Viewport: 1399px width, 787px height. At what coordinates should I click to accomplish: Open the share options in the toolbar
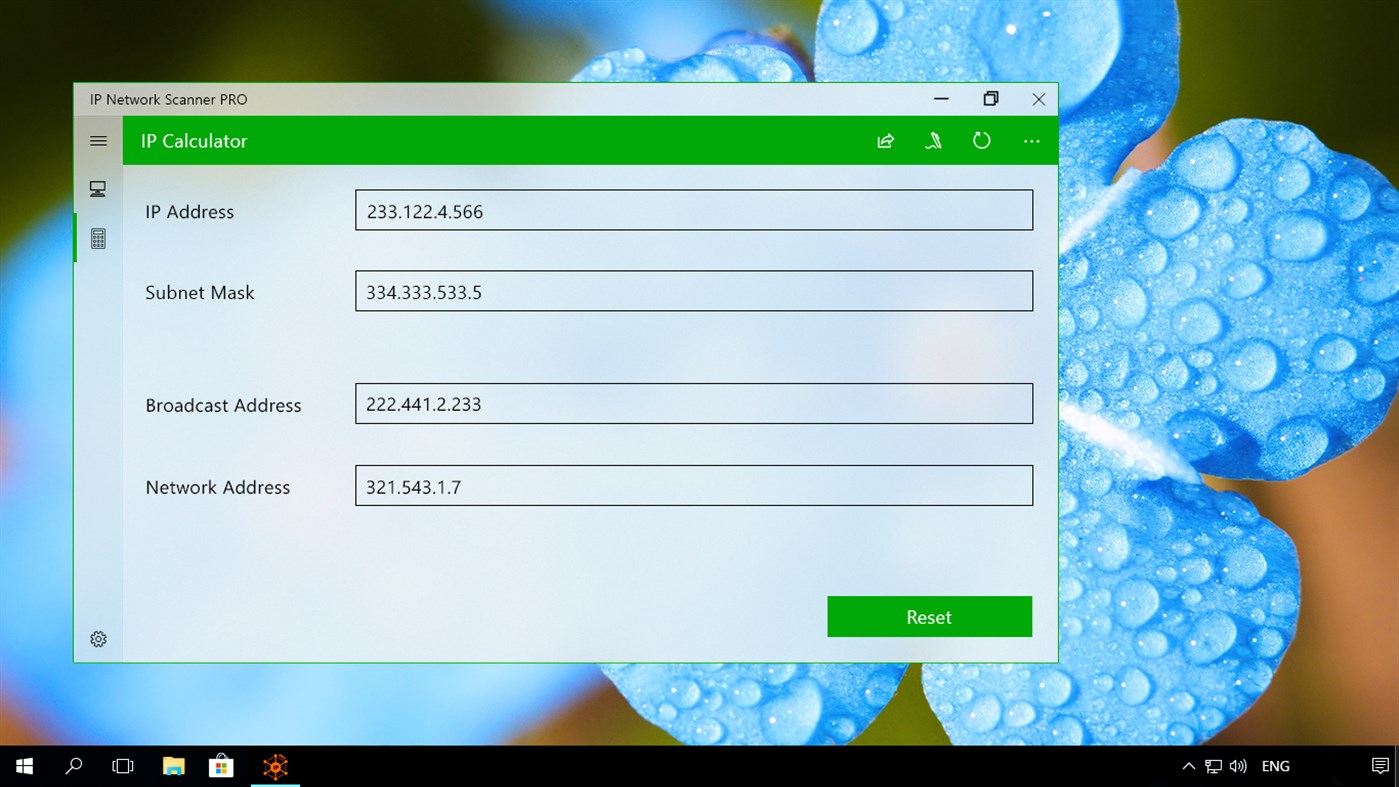[885, 140]
